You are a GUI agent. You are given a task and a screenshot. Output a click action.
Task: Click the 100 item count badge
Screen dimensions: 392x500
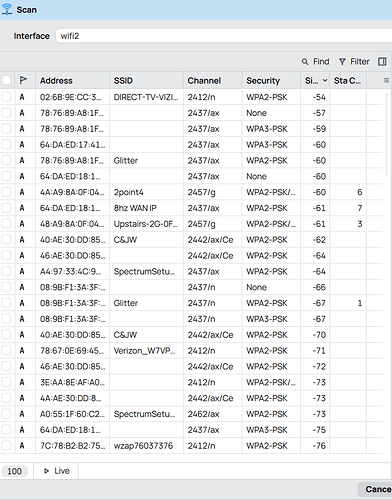point(14,471)
